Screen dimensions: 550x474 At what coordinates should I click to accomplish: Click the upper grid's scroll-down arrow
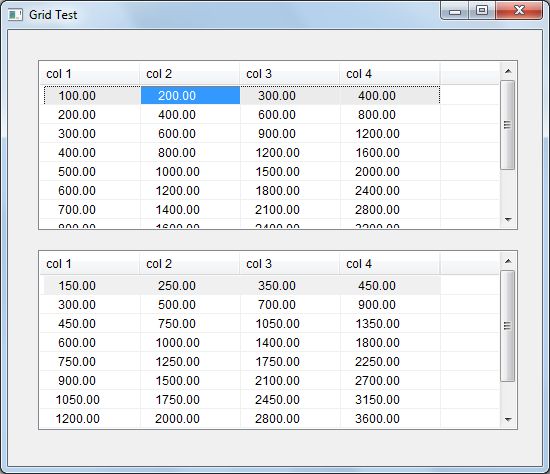click(x=508, y=220)
